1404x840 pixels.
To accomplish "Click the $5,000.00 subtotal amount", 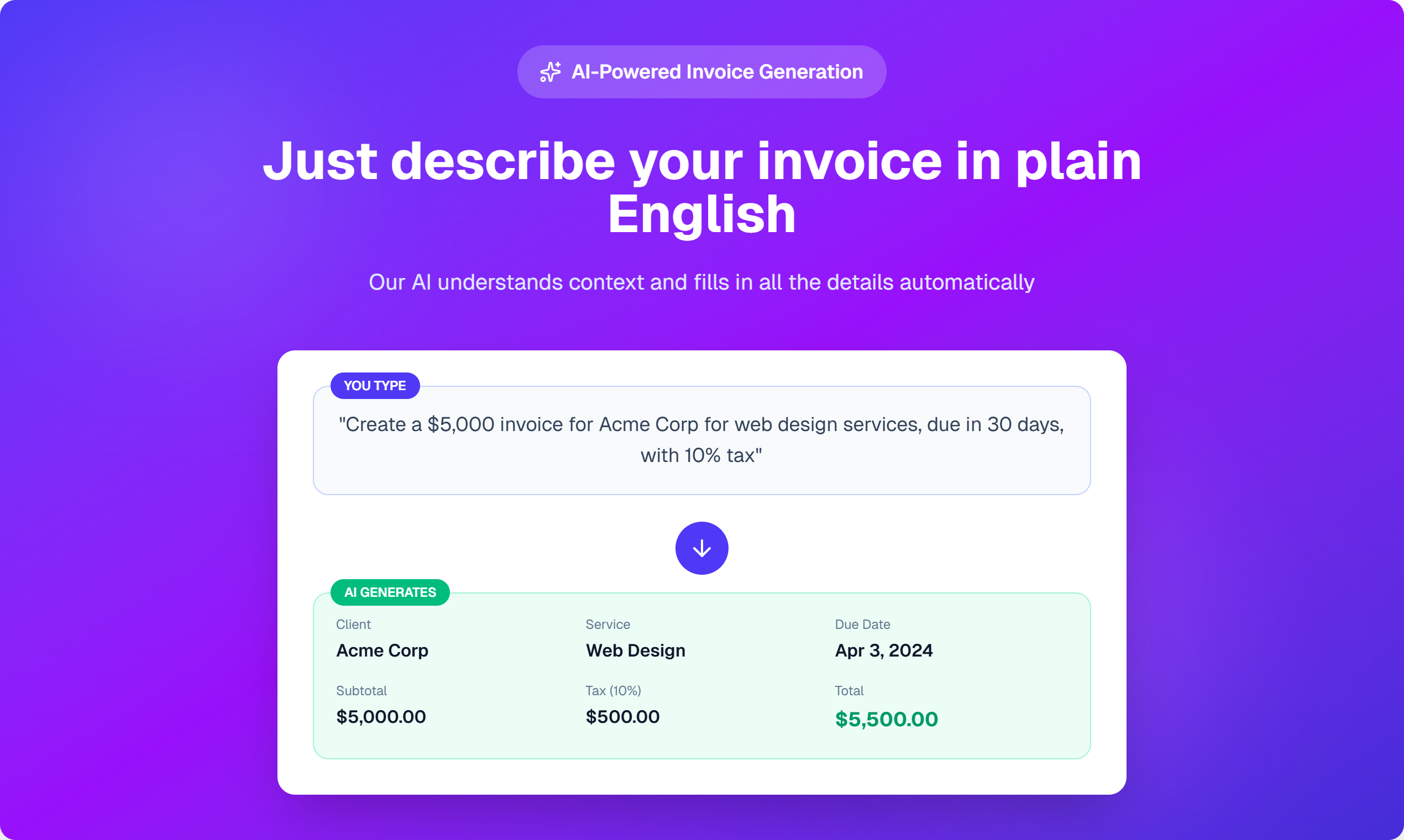I will pos(381,717).
